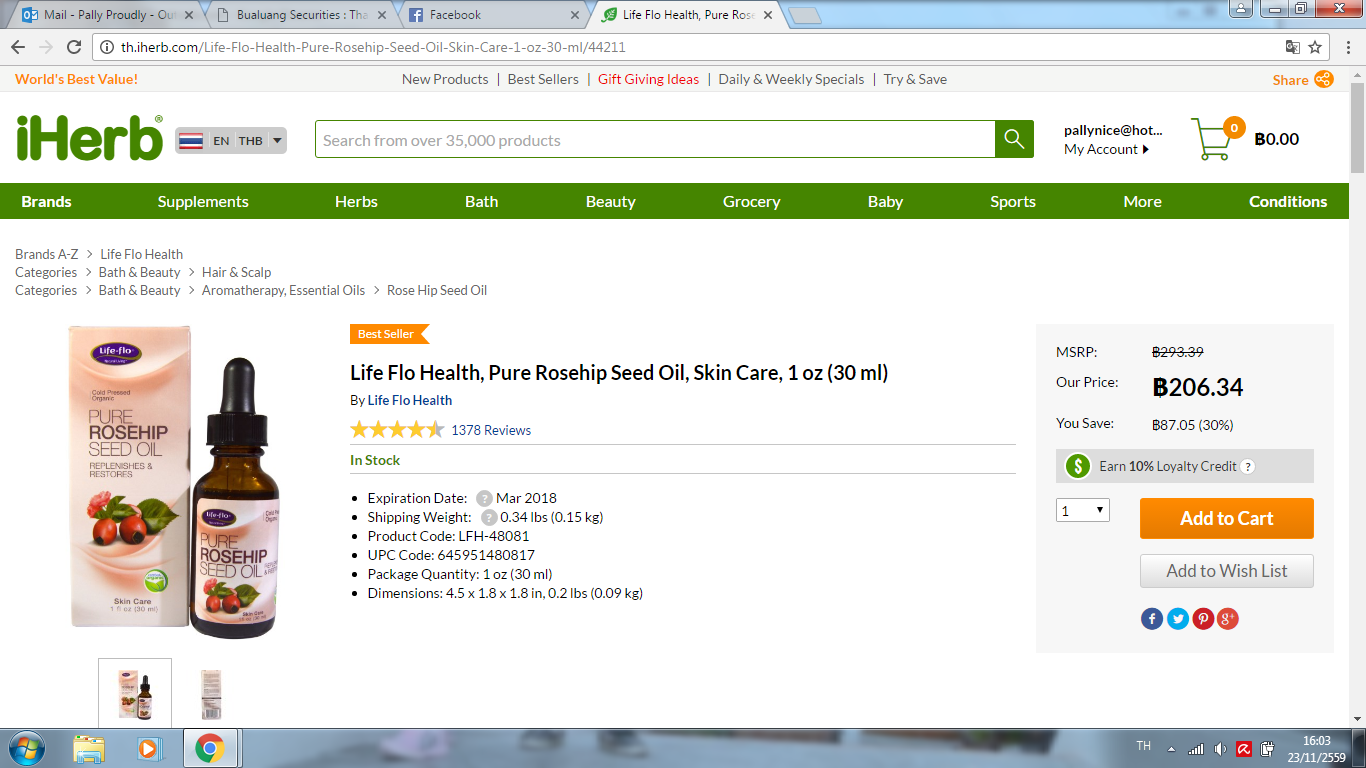Click the red Avira antivirus tray icon

click(1244, 748)
